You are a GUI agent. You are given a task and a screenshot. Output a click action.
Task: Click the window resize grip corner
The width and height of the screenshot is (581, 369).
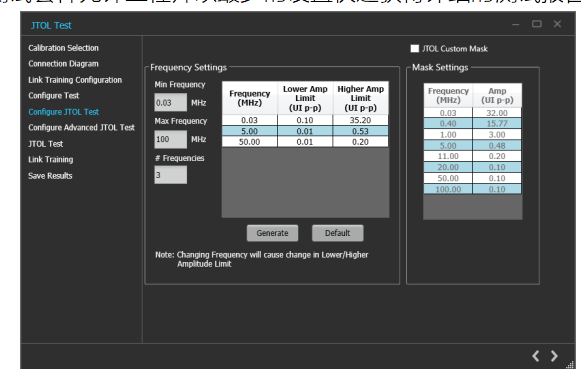click(571, 365)
